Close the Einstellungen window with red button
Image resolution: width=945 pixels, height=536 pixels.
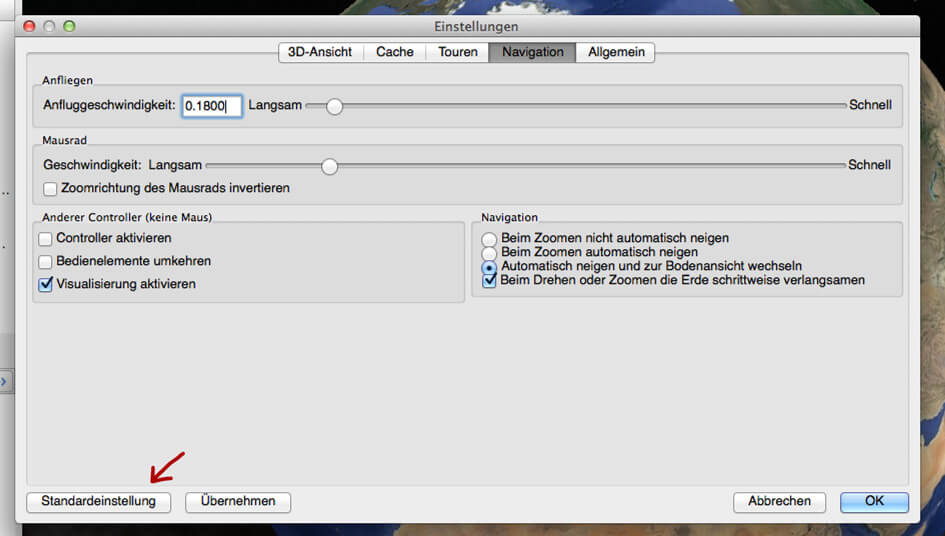[29, 26]
